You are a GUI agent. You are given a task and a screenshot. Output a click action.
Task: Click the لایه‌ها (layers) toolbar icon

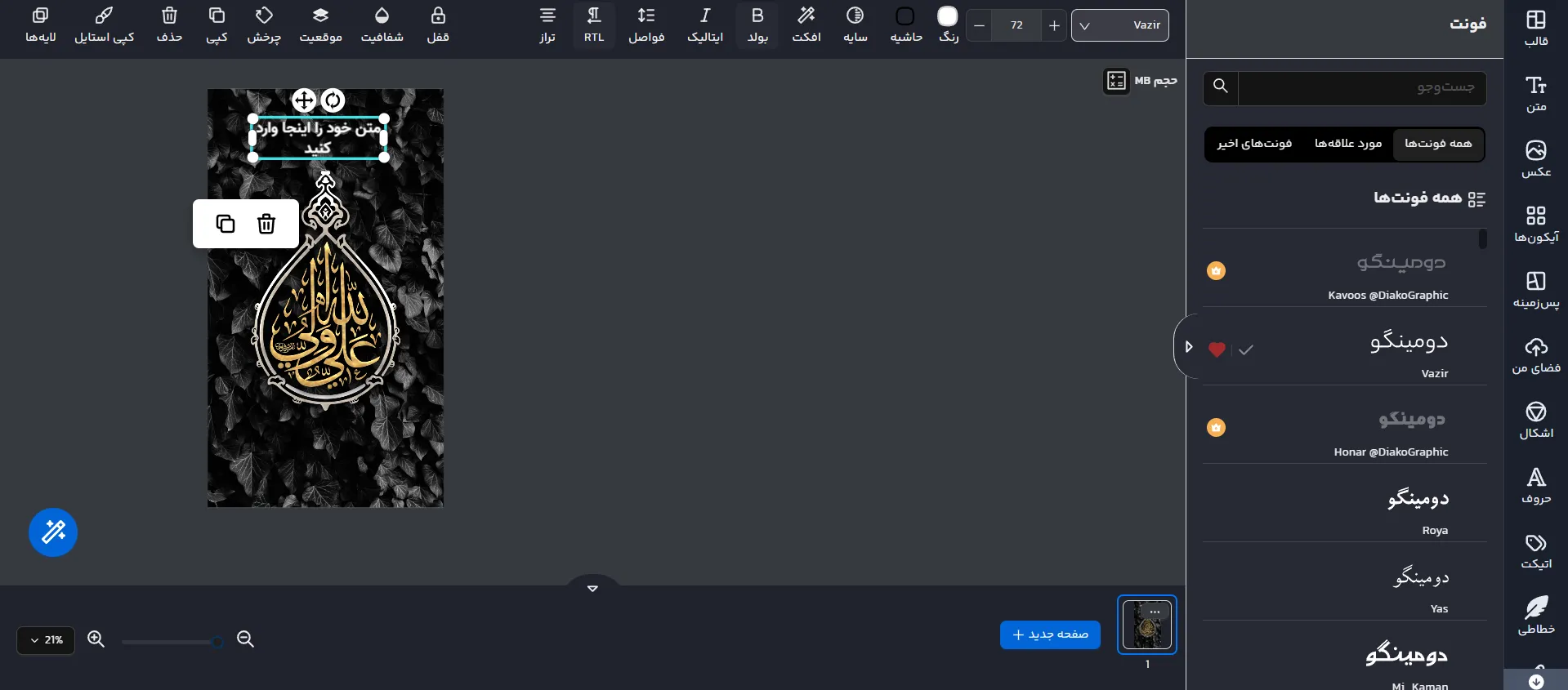click(40, 25)
